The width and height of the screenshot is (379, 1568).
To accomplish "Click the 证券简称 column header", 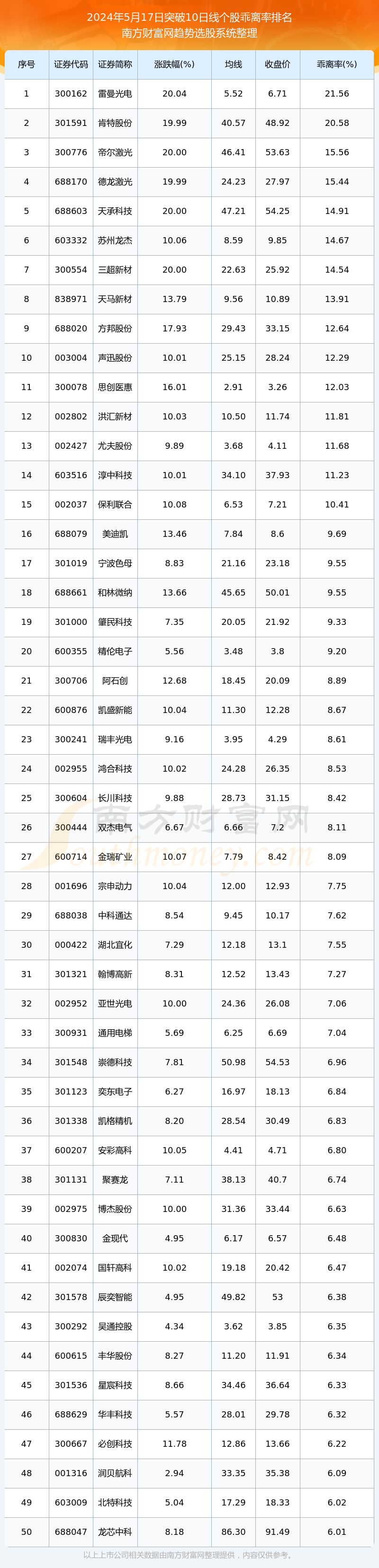I will pyautogui.click(x=115, y=64).
